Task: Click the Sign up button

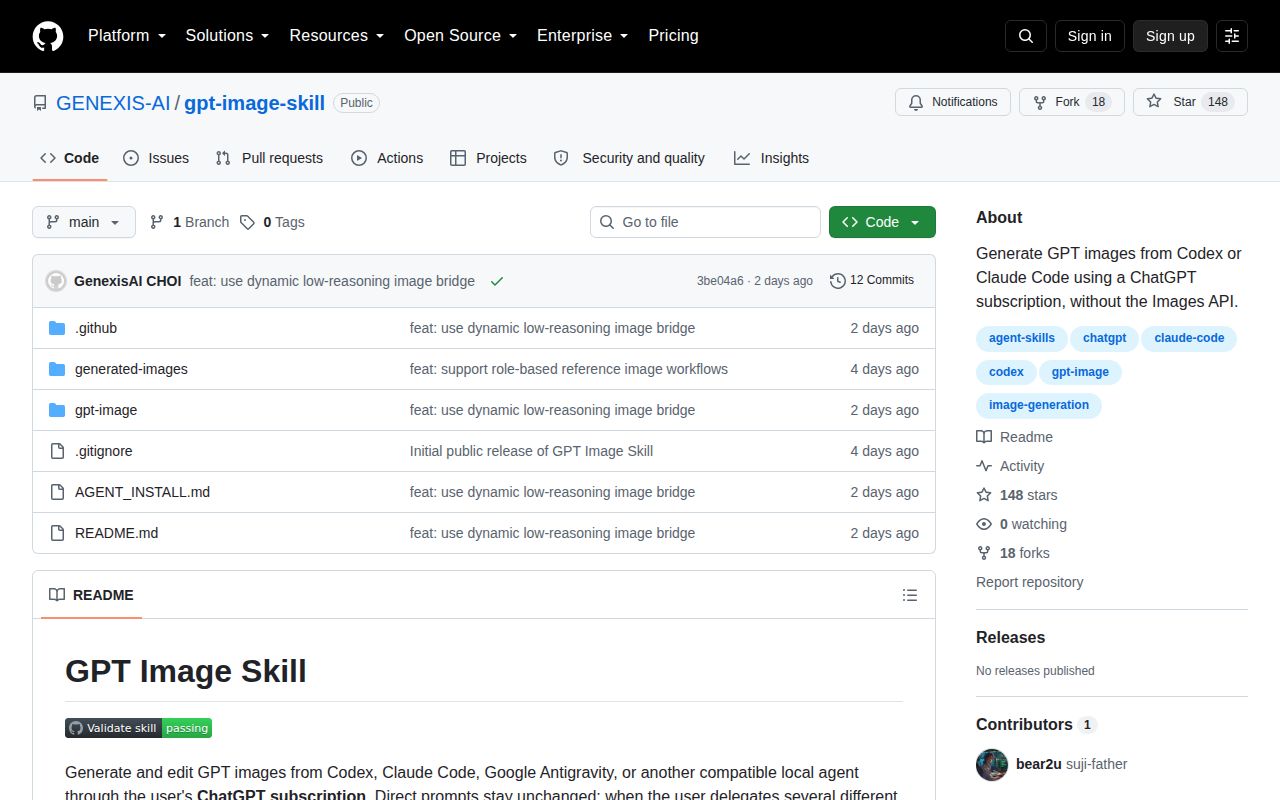Action: [x=1170, y=36]
